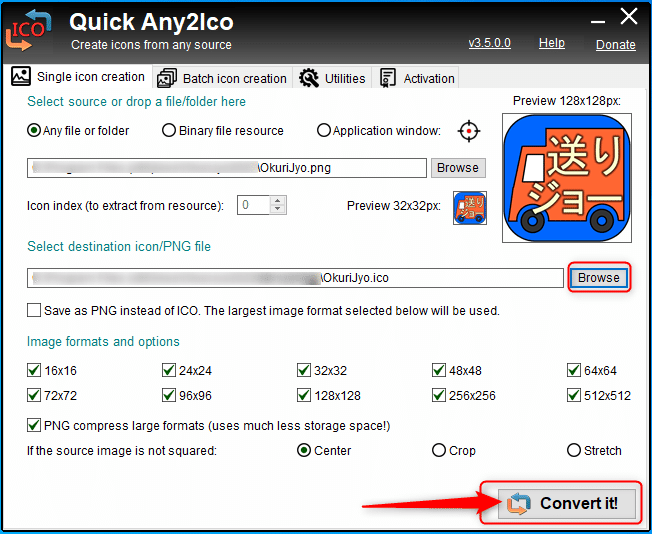
Task: Click the crosshair window picker icon
Action: [469, 131]
